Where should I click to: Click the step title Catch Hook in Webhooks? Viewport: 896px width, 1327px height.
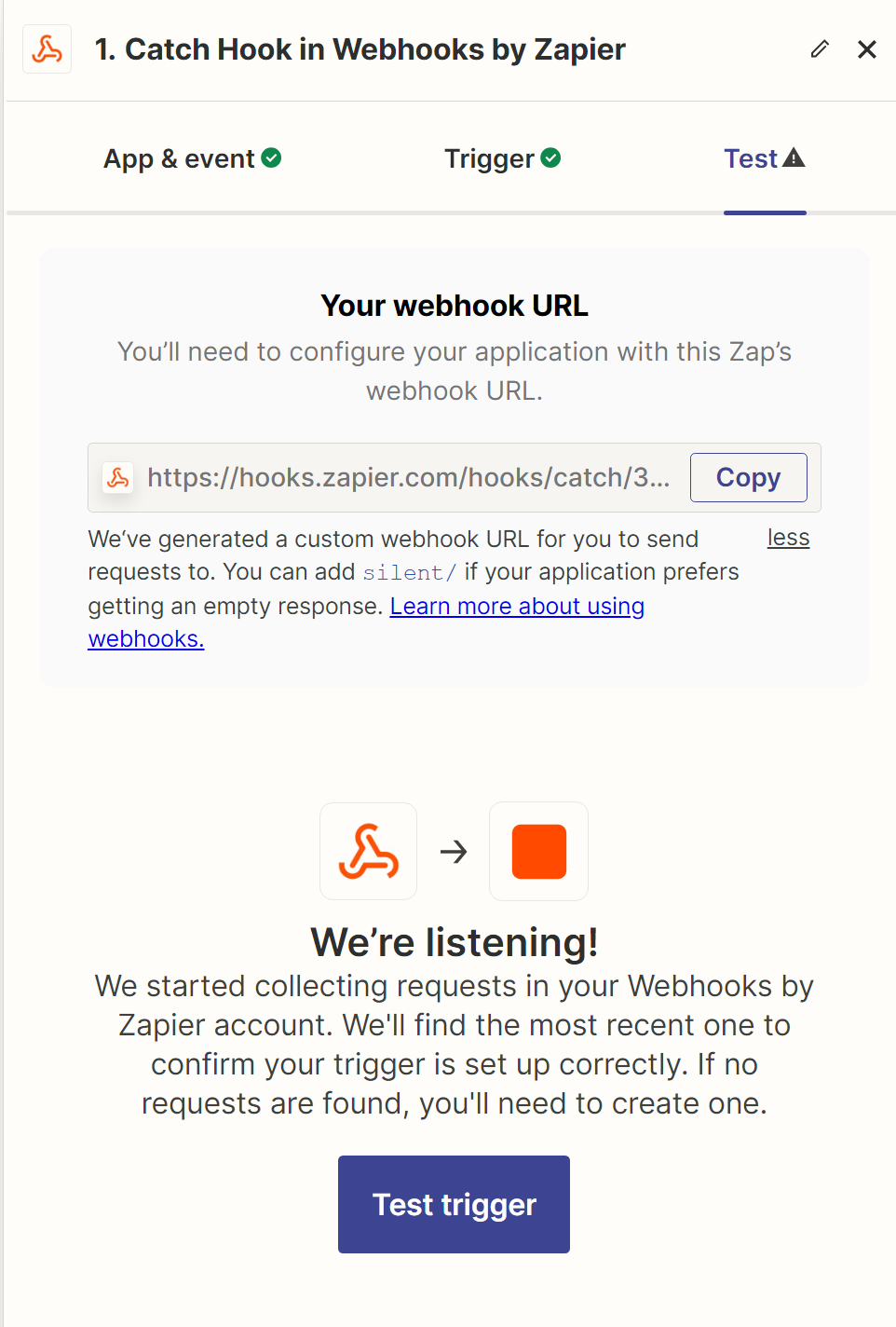pyautogui.click(x=360, y=49)
